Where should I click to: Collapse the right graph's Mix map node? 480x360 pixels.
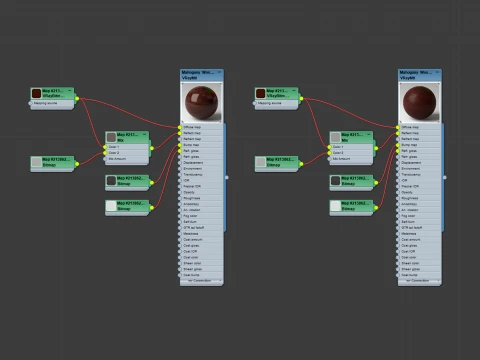pyautogui.click(x=369, y=134)
